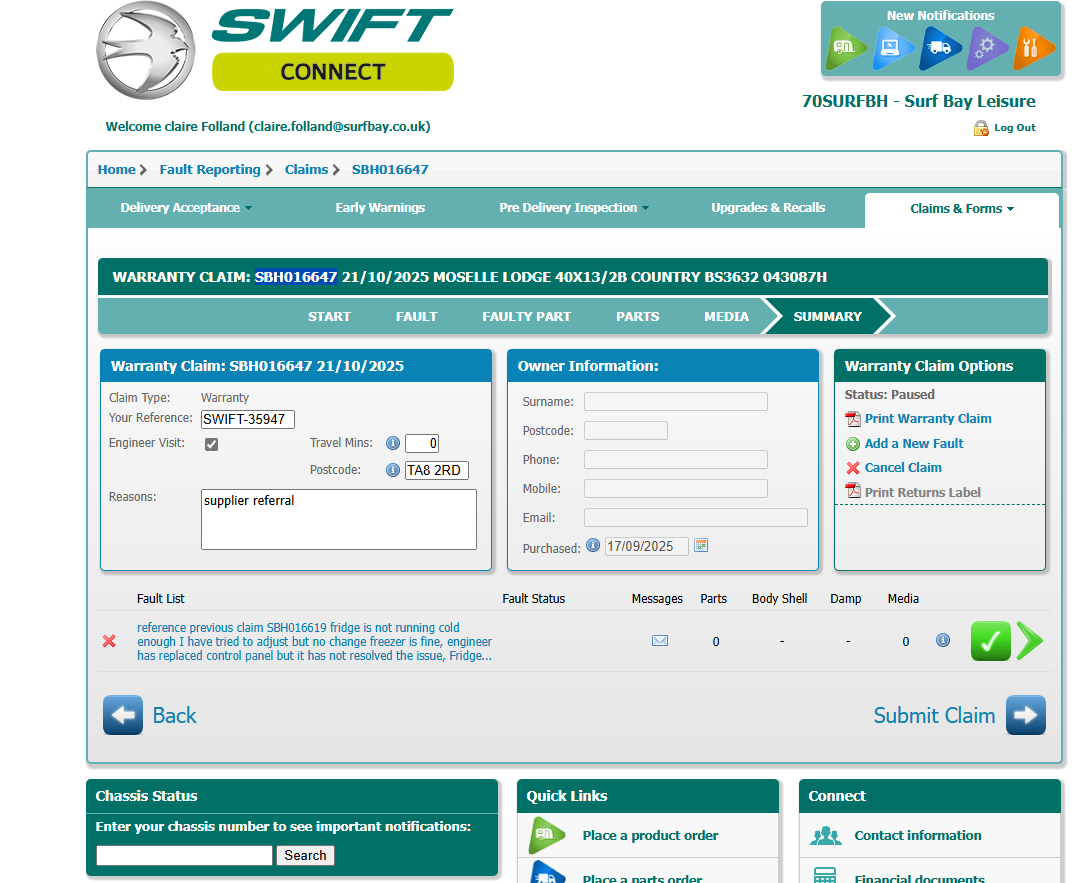1090x883 pixels.
Task: Click the Place a product order icon
Action: click(547, 835)
